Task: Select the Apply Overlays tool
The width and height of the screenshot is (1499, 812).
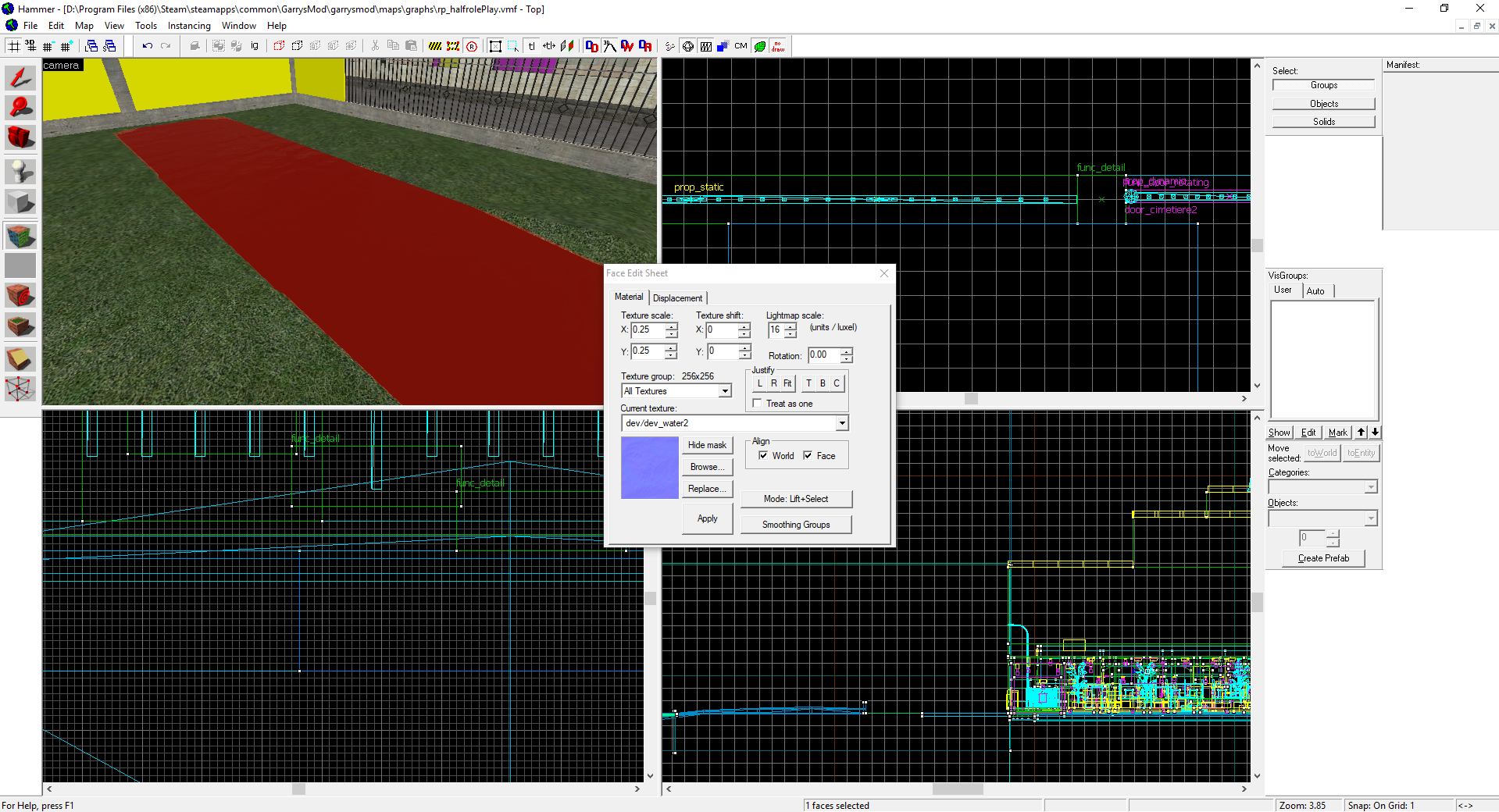Action: point(20,325)
